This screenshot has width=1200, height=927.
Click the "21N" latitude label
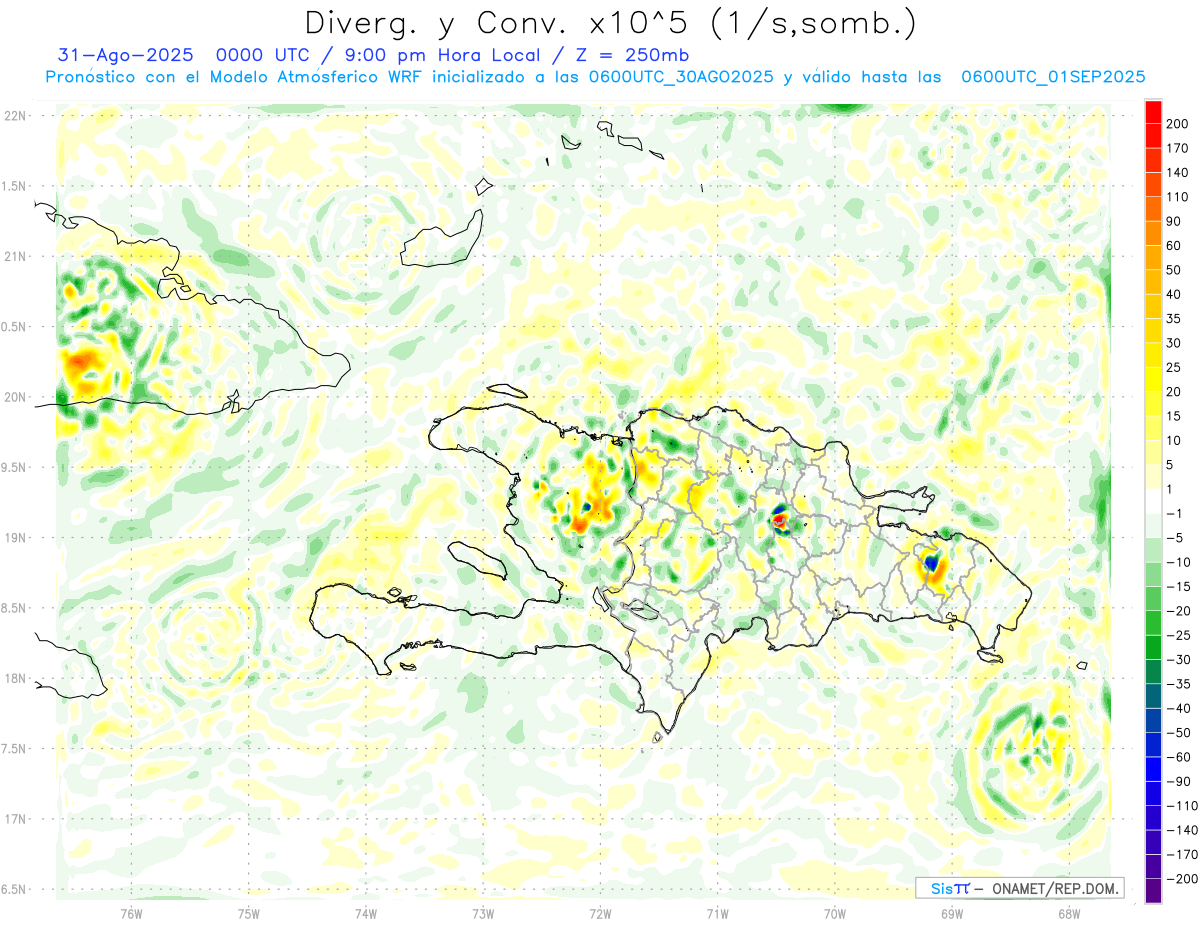pos(14,256)
